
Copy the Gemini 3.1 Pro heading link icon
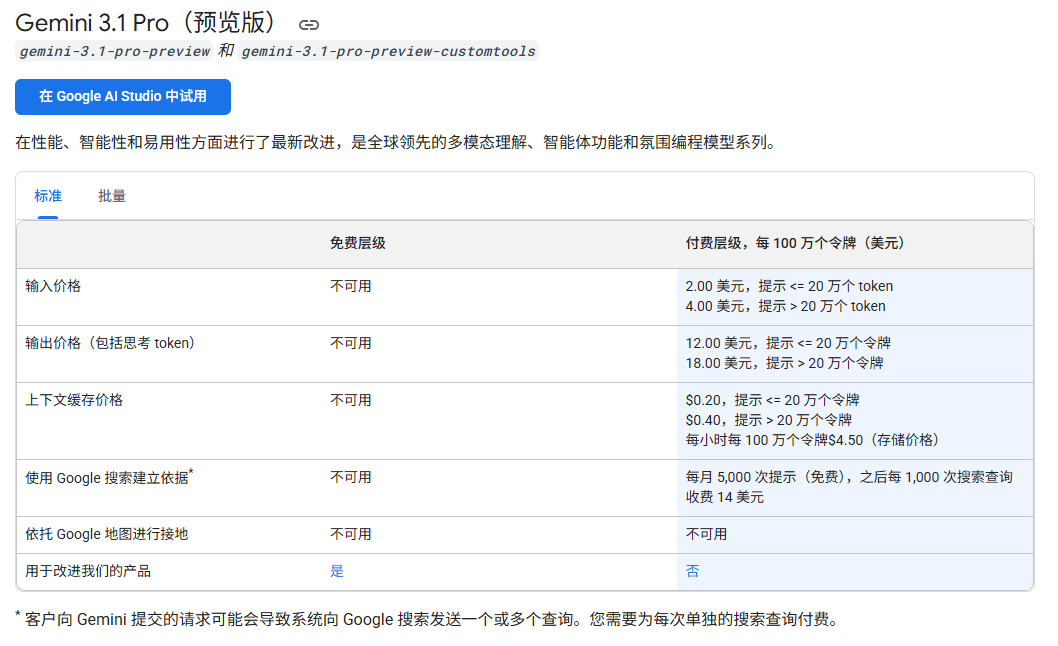click(x=308, y=25)
